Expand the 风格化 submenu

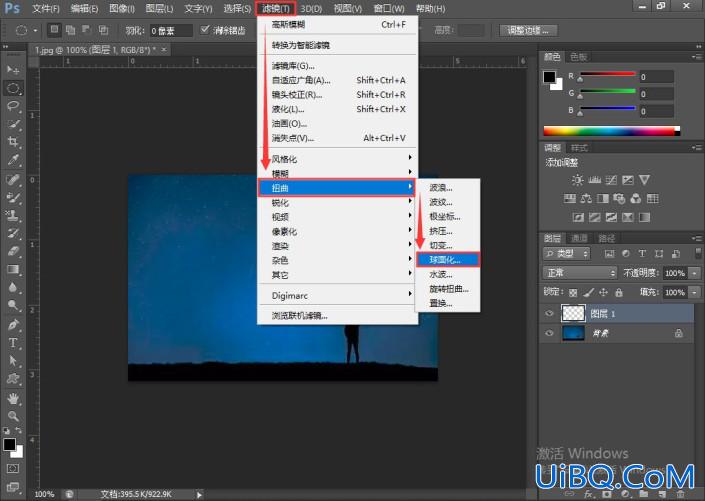click(337, 159)
